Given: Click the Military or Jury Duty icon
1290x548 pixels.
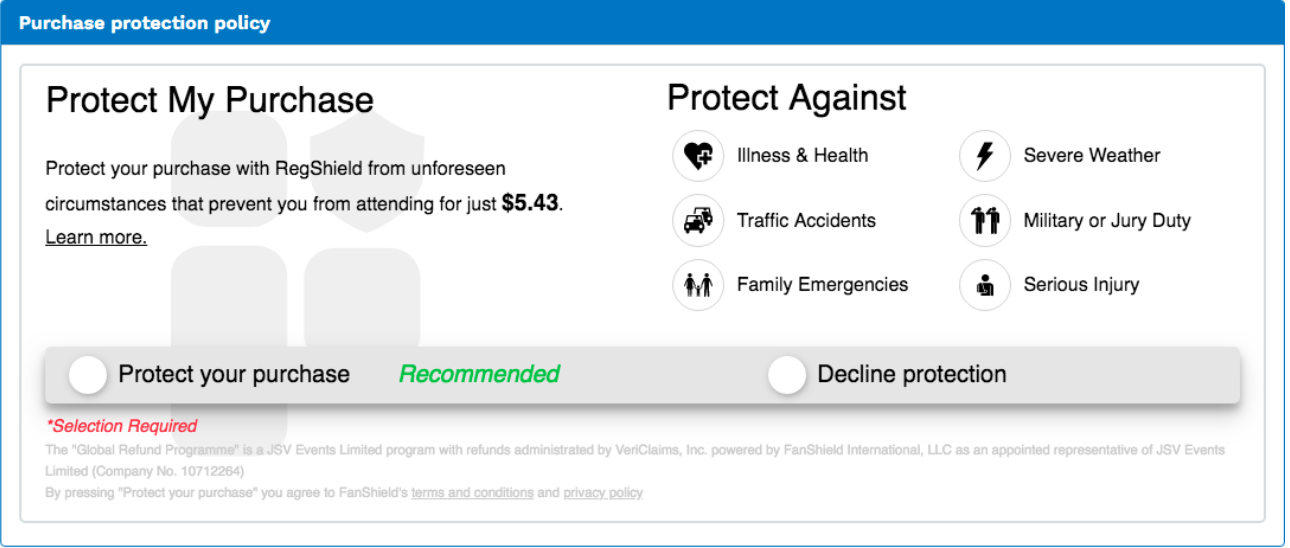Looking at the screenshot, I should 984,221.
